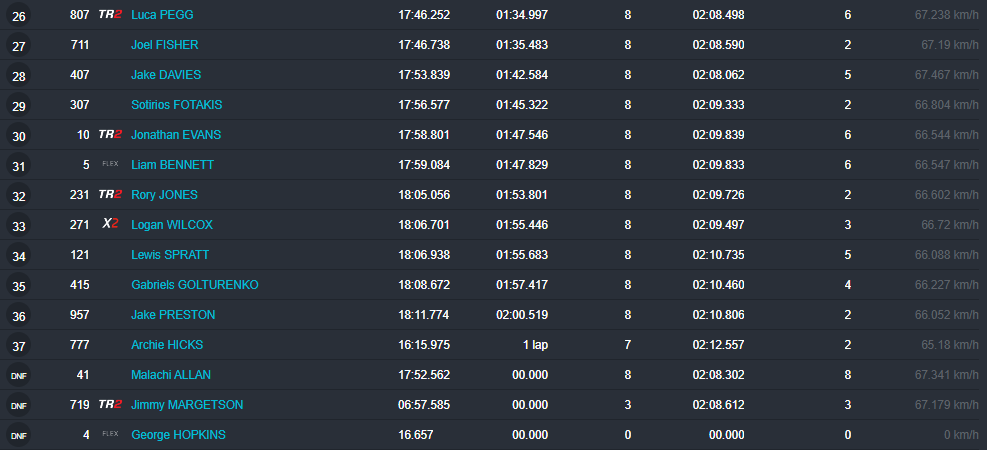Click the DNF badge for Malachi ALLAN
Viewport: 987px width, 450px height.
pyautogui.click(x=19, y=376)
